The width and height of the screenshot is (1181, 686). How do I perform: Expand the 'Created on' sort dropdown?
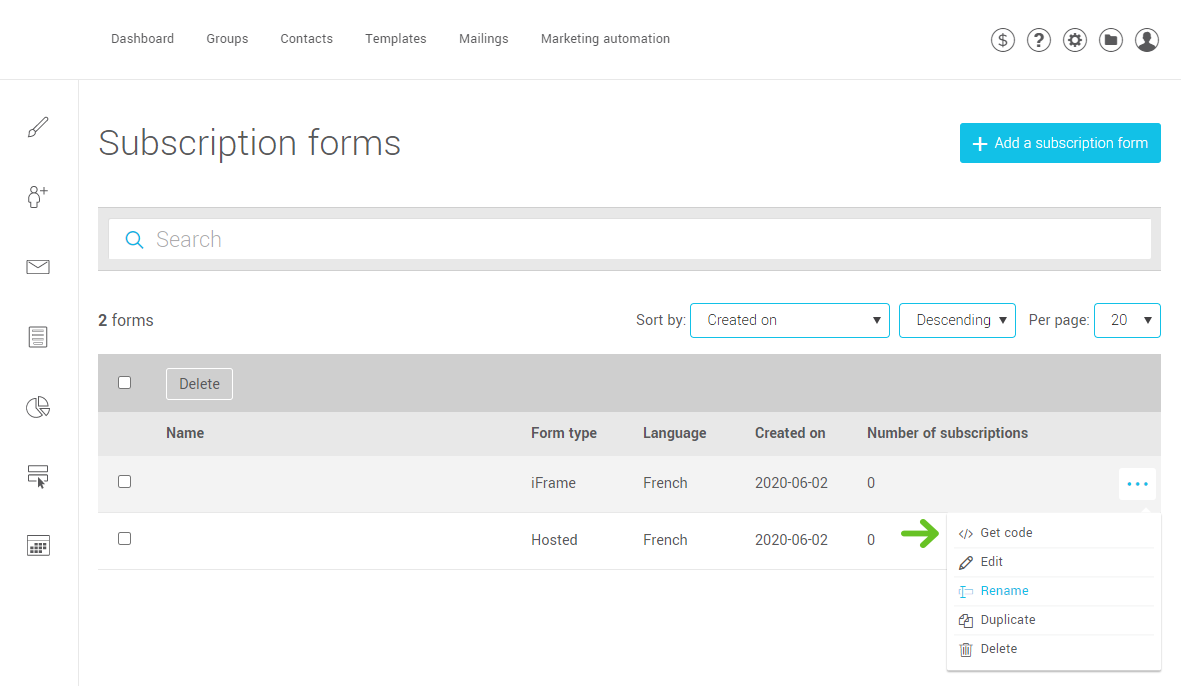click(x=789, y=320)
